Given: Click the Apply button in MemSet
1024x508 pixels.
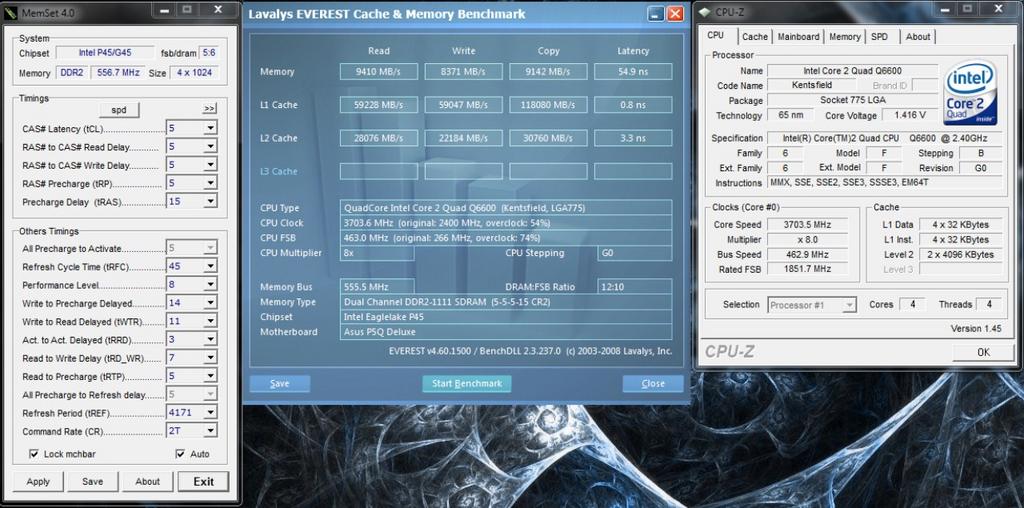Looking at the screenshot, I should click(38, 482).
